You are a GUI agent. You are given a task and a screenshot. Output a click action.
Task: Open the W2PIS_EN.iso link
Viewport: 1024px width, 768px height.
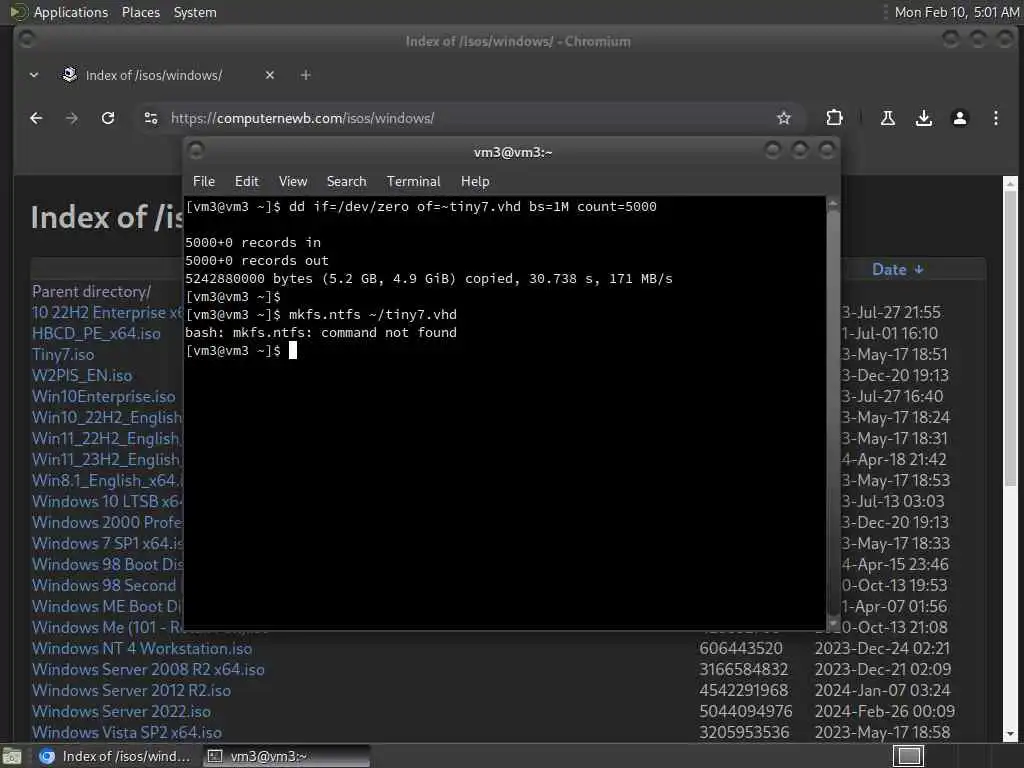point(82,376)
